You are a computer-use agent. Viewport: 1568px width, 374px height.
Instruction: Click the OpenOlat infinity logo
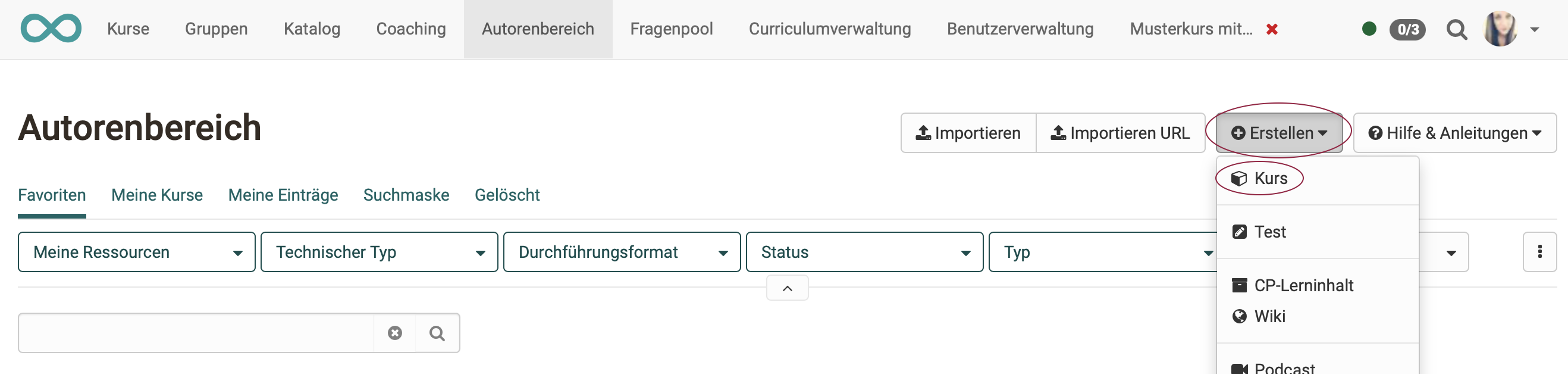(52, 28)
